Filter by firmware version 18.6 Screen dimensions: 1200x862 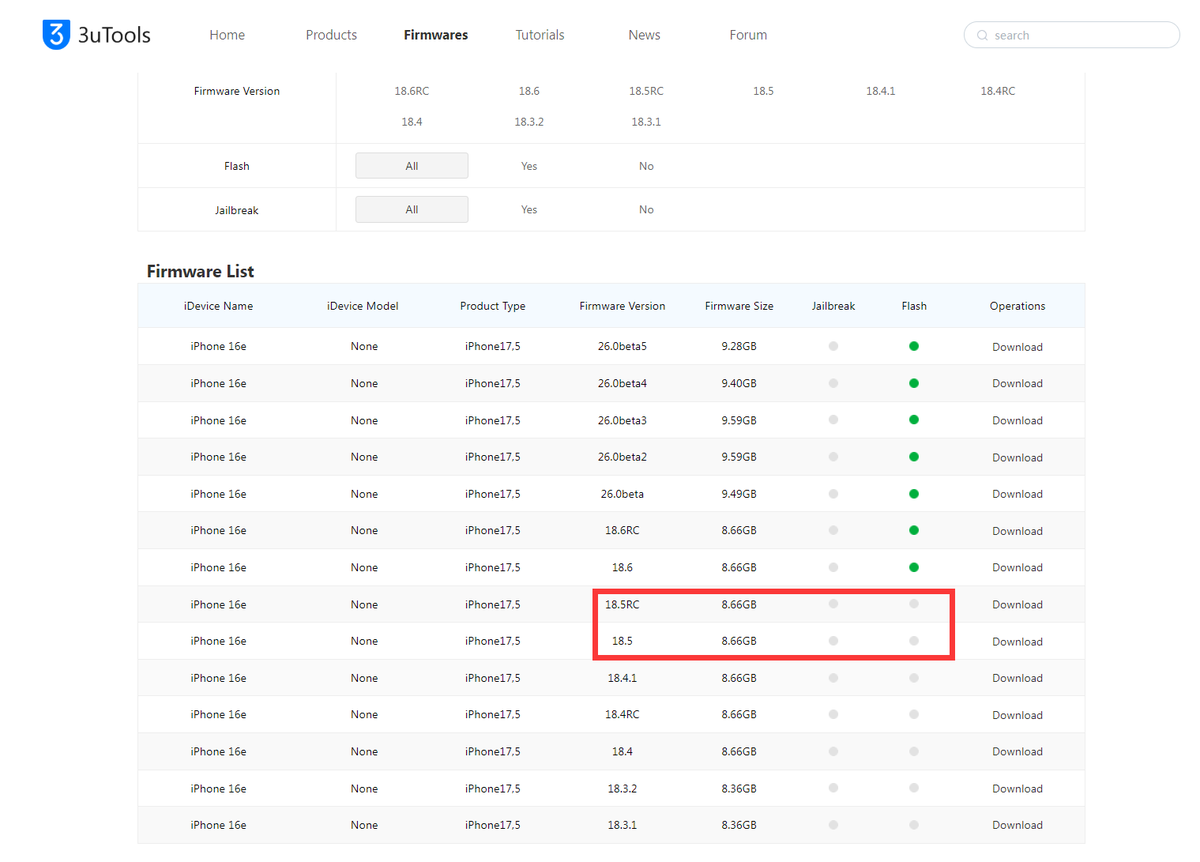[x=529, y=91]
